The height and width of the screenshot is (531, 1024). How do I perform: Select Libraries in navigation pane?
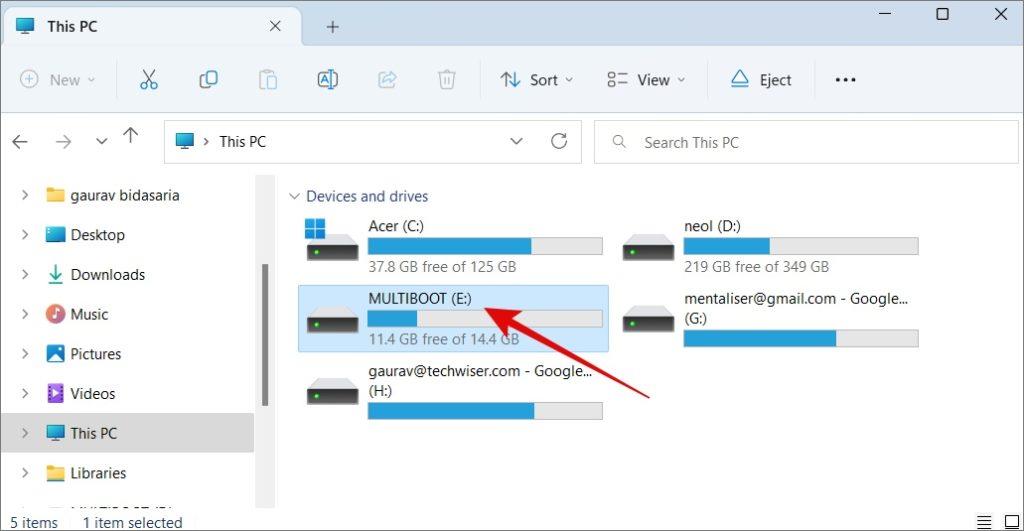click(x=86, y=473)
